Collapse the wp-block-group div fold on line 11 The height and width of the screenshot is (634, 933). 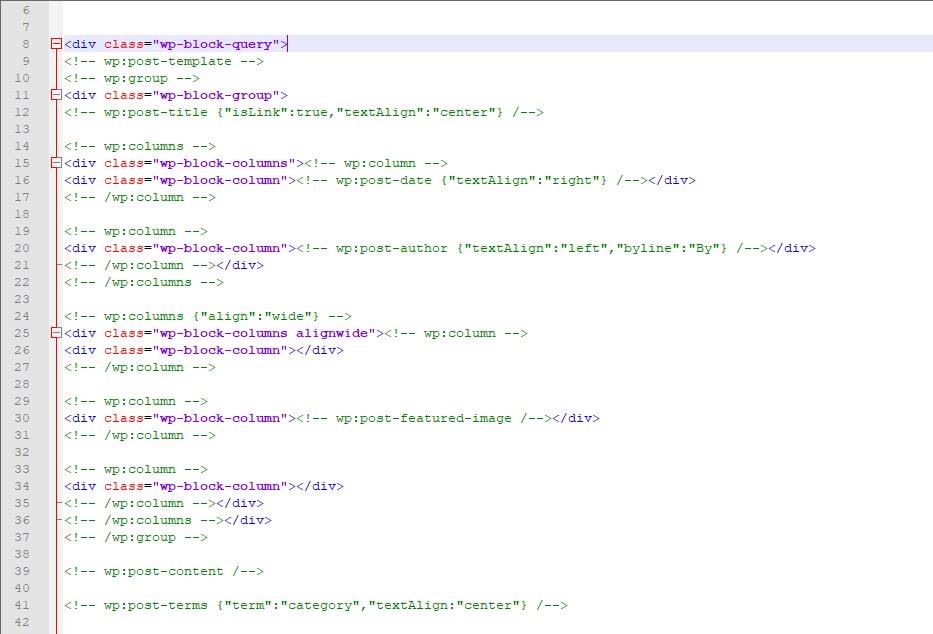tap(57, 95)
